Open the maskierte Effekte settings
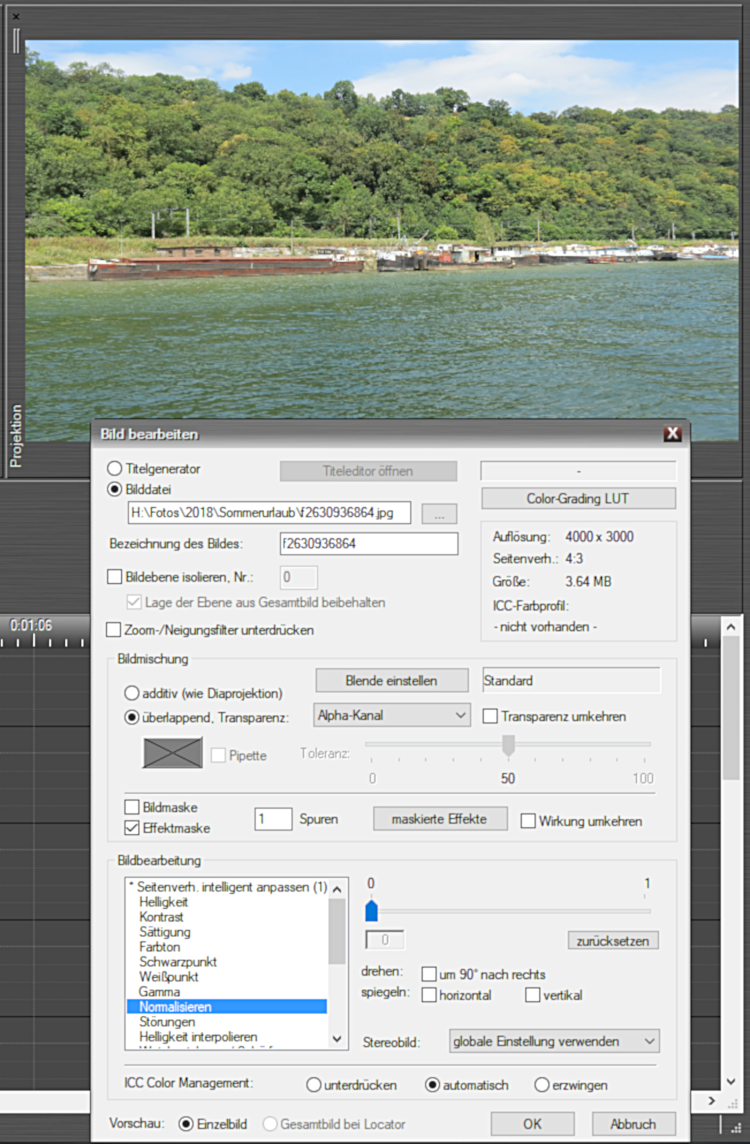The width and height of the screenshot is (750, 1144). point(441,819)
